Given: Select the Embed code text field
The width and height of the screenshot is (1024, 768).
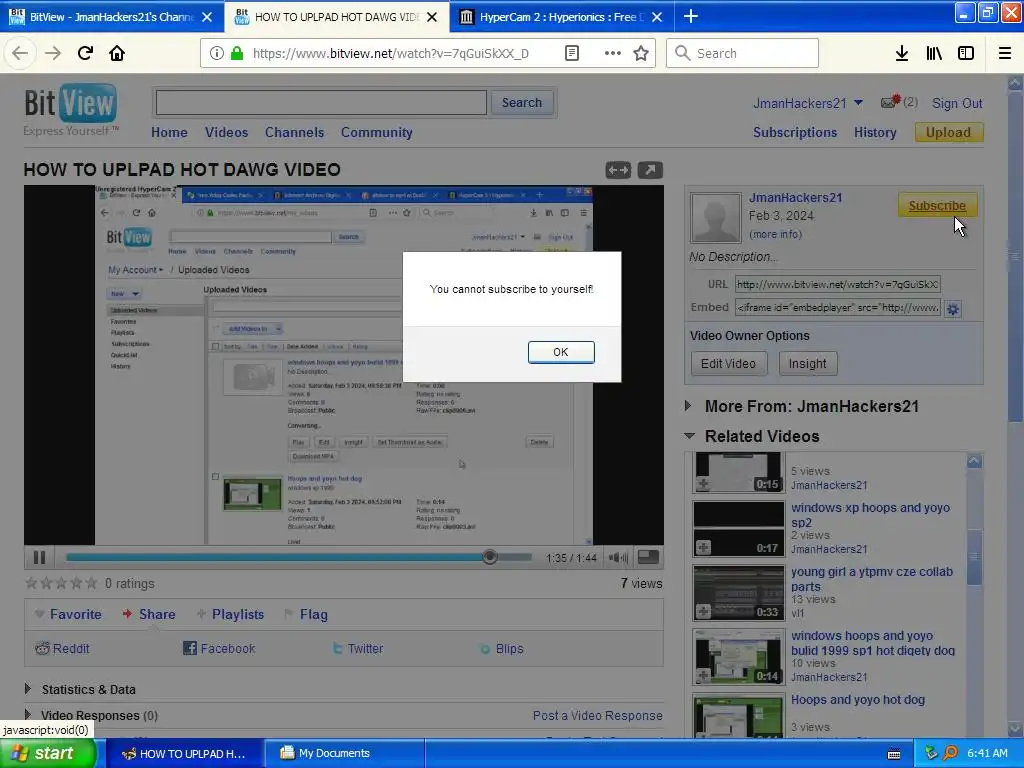Looking at the screenshot, I should pos(838,307).
